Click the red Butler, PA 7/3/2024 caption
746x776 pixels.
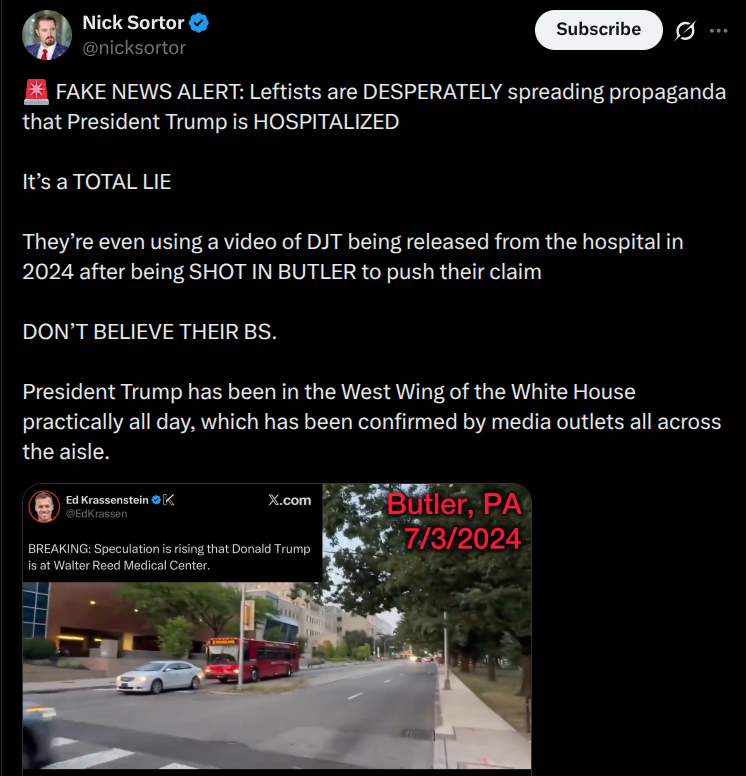pyautogui.click(x=454, y=521)
